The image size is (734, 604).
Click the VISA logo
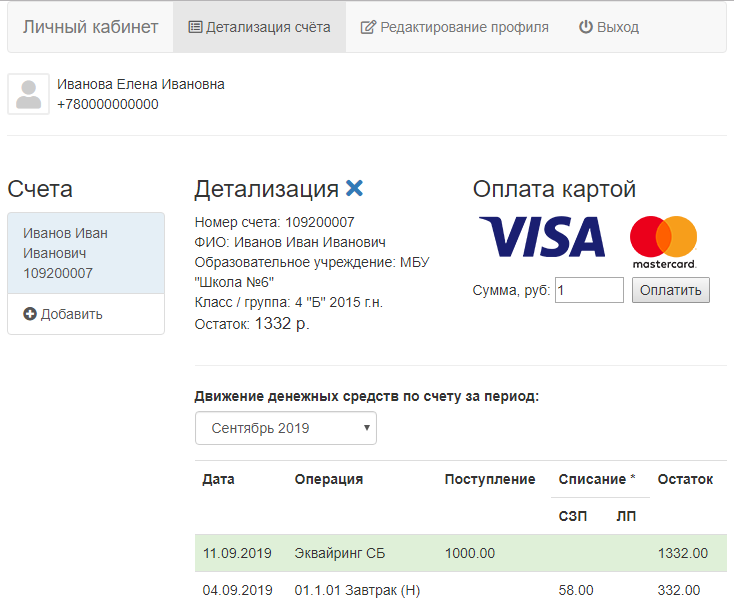542,236
